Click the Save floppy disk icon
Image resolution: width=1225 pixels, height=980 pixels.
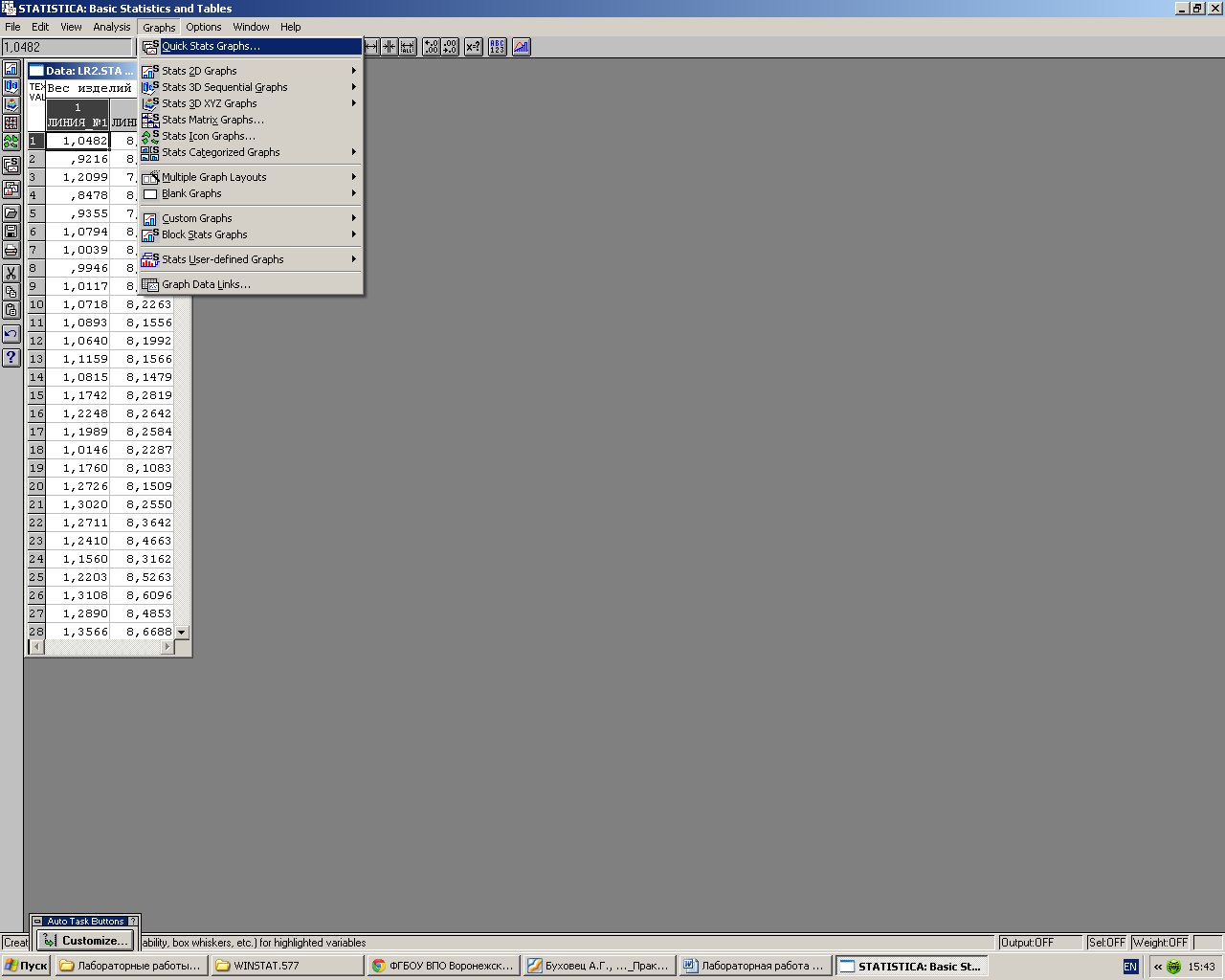click(11, 232)
